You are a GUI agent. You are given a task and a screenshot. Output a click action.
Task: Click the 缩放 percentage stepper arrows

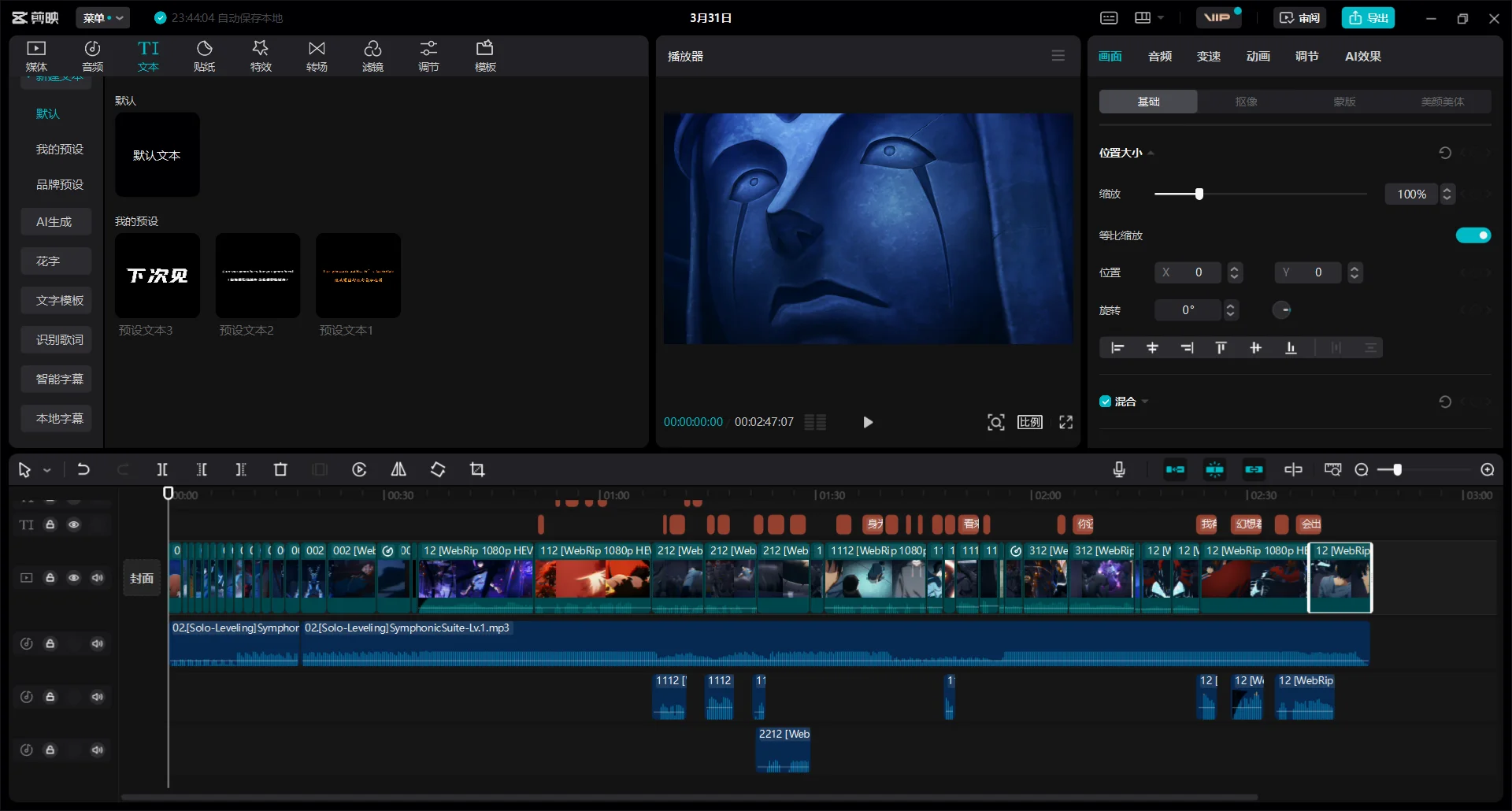[x=1447, y=194]
